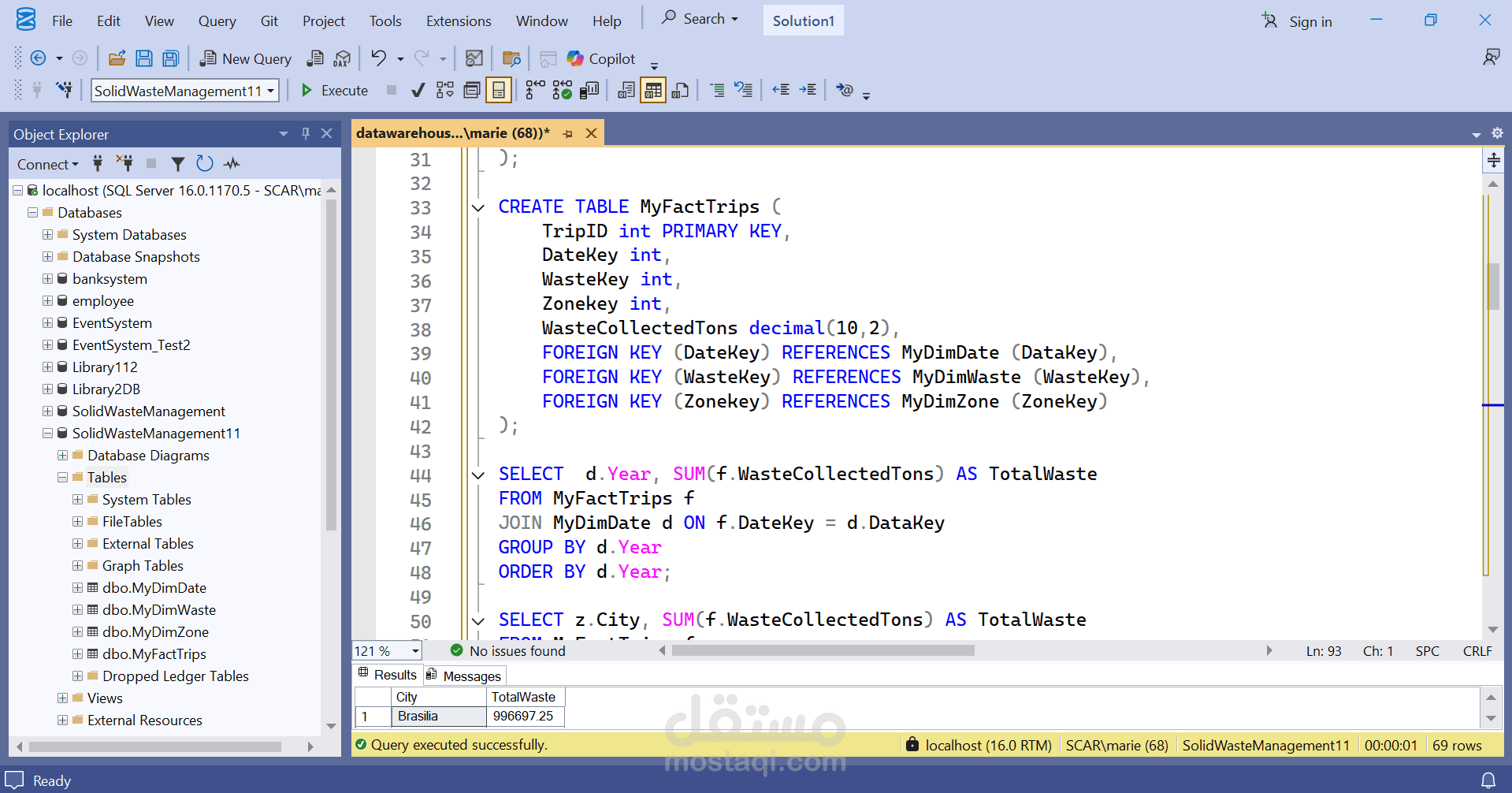Image resolution: width=1512 pixels, height=793 pixels.
Task: Collapse the SolidWasteManagement11 database node
Action: (47, 433)
